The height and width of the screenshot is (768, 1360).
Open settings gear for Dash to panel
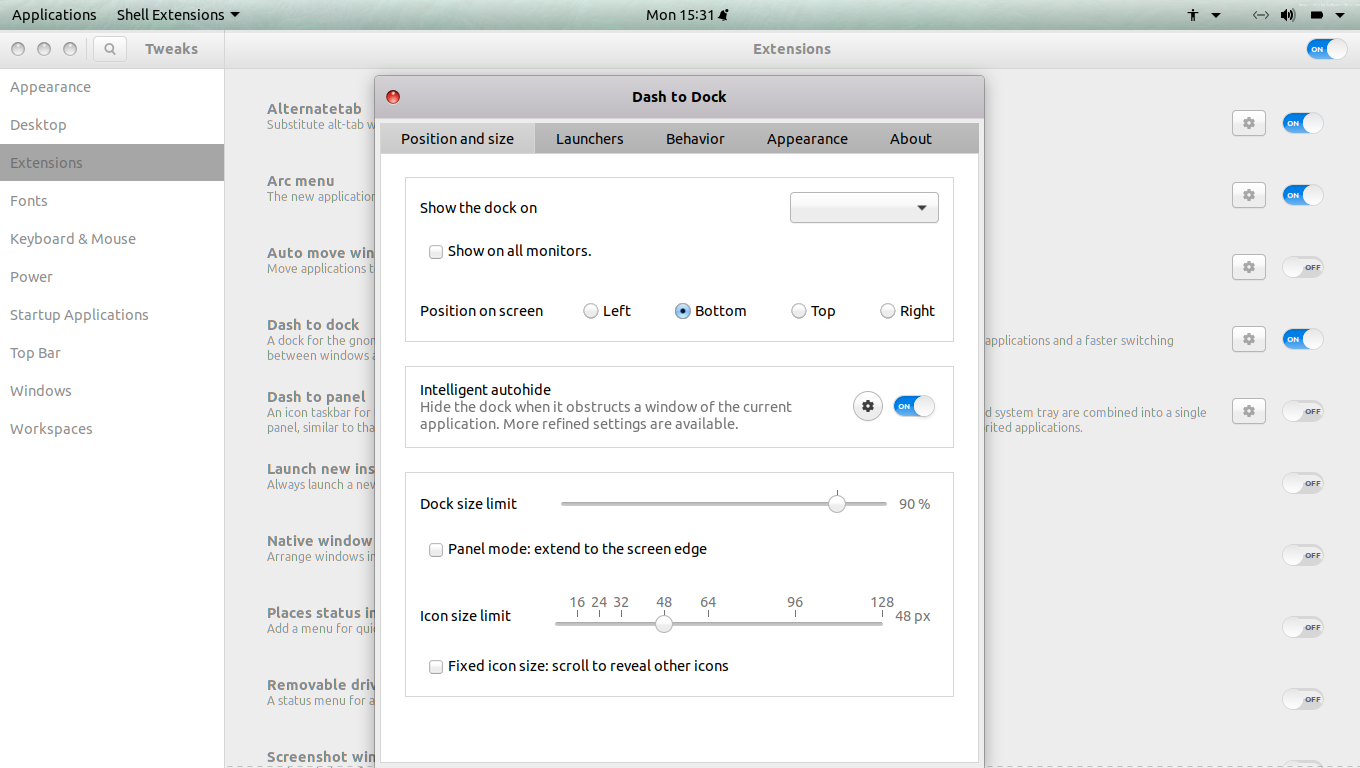(x=1248, y=411)
